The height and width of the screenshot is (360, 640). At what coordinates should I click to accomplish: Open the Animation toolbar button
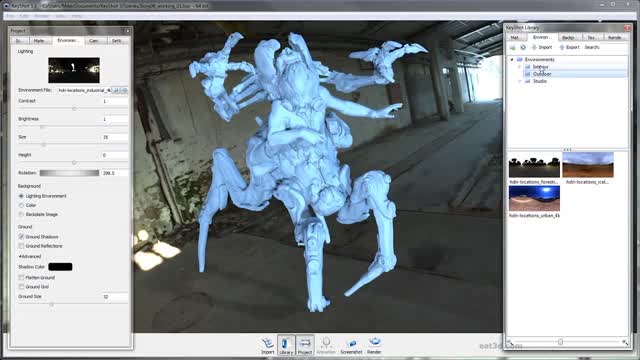coord(326,345)
